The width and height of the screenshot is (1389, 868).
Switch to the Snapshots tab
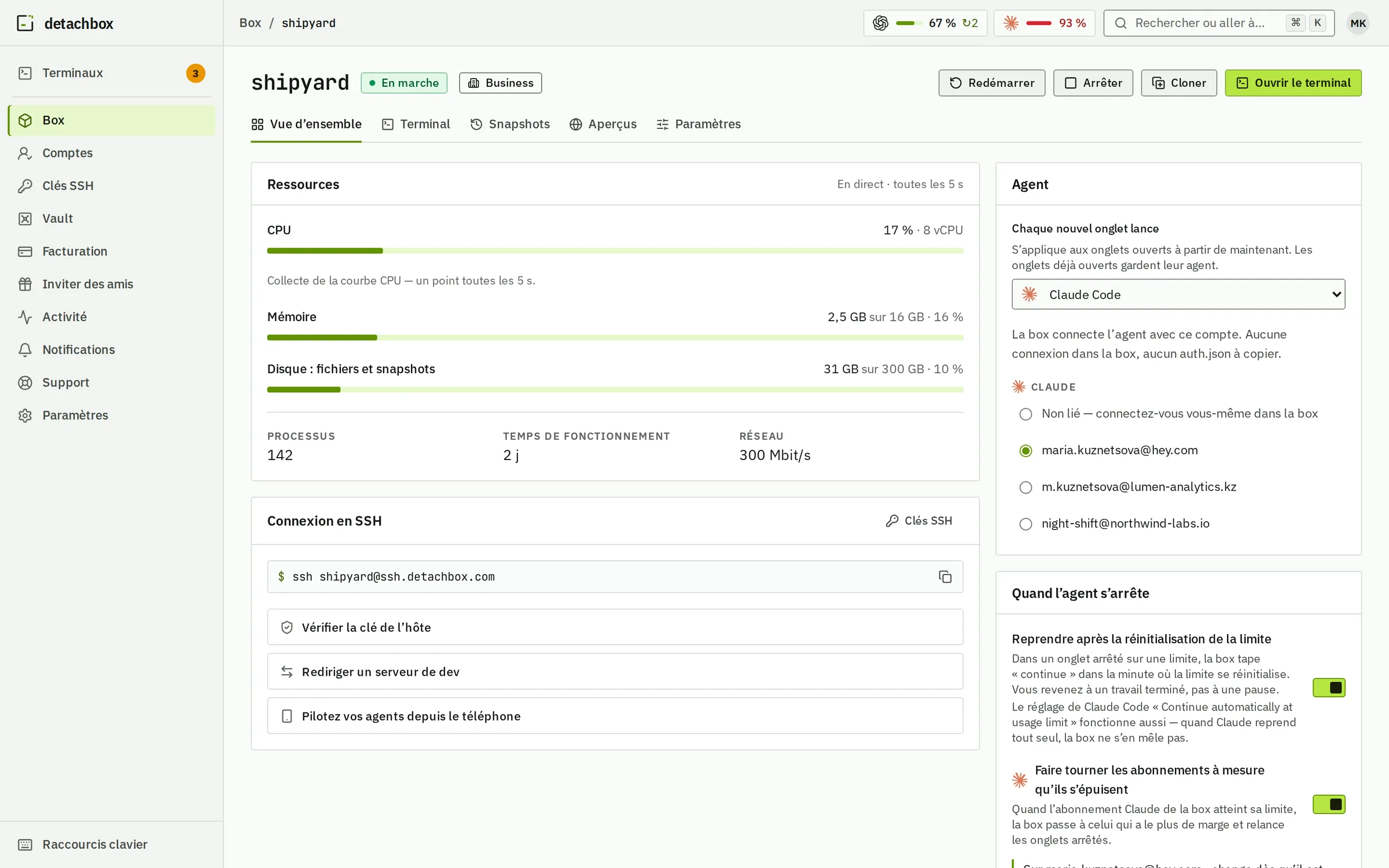click(x=510, y=124)
